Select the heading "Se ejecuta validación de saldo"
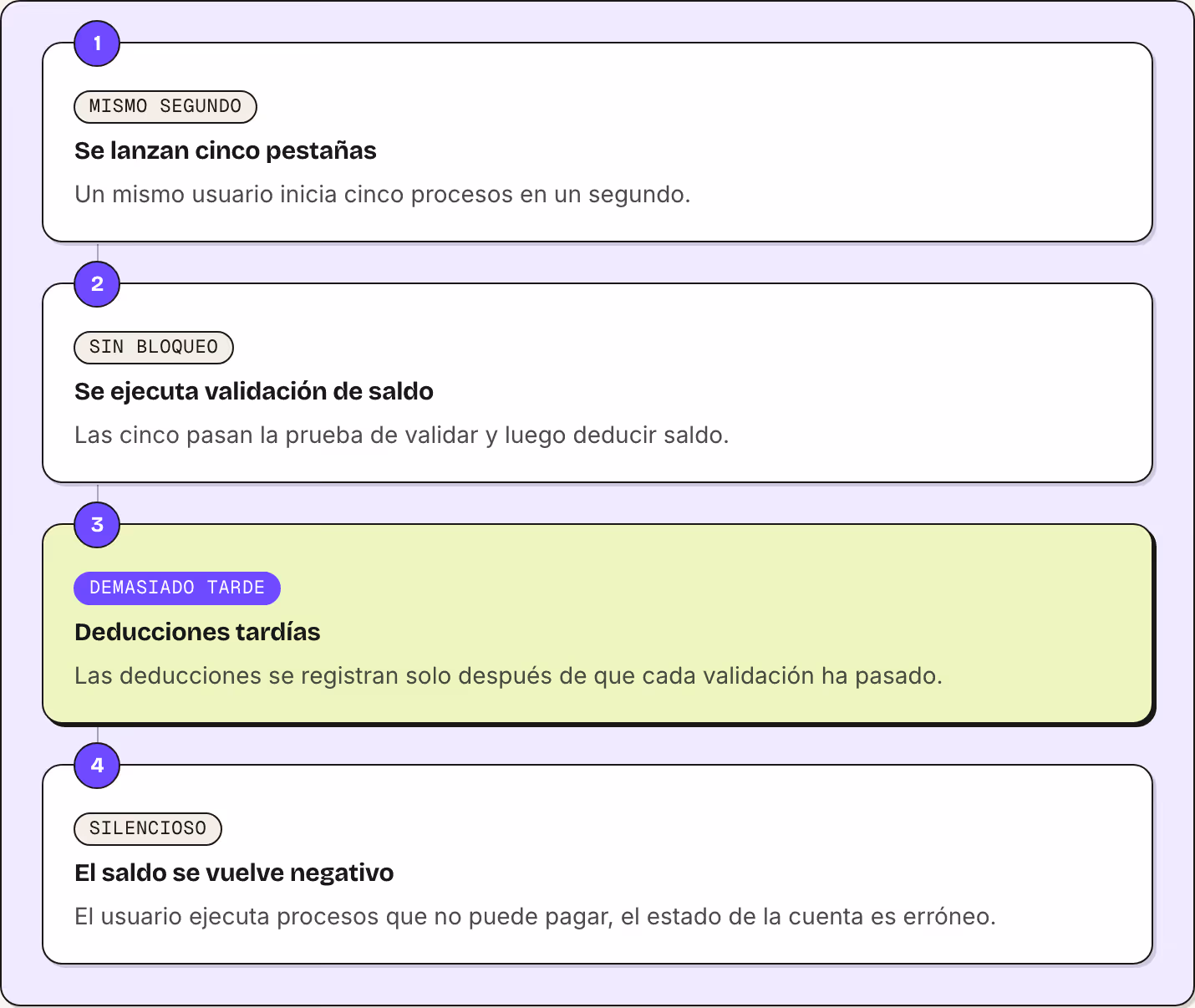The width and height of the screenshot is (1195, 1008). pyautogui.click(x=254, y=391)
